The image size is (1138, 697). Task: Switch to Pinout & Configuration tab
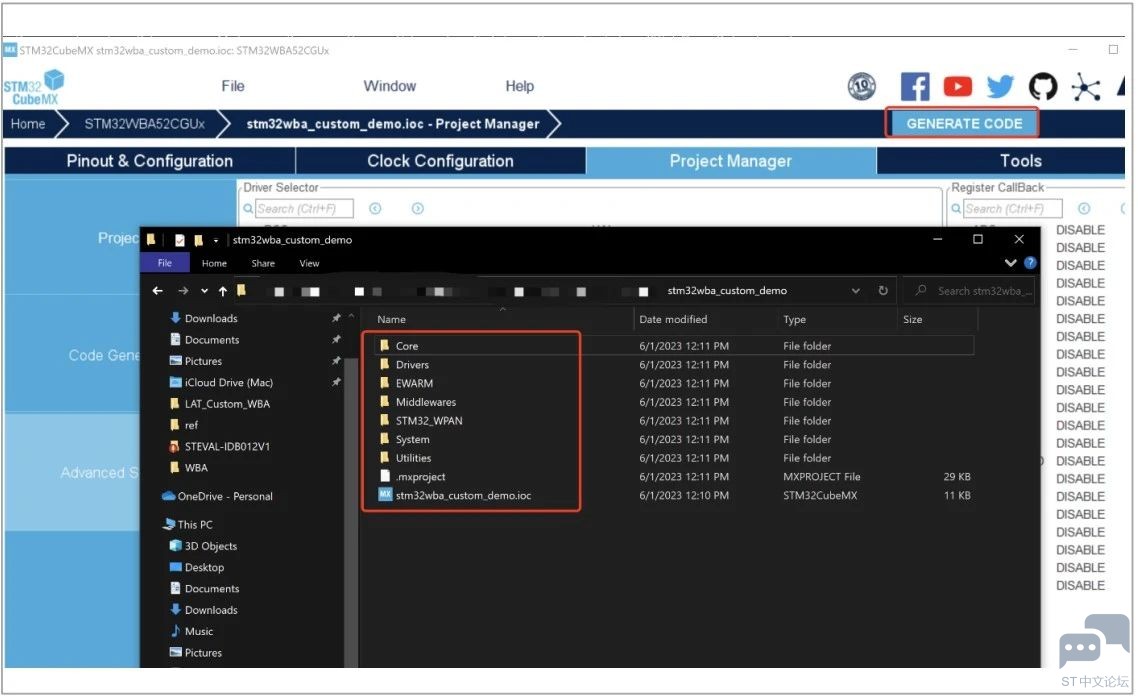150,161
